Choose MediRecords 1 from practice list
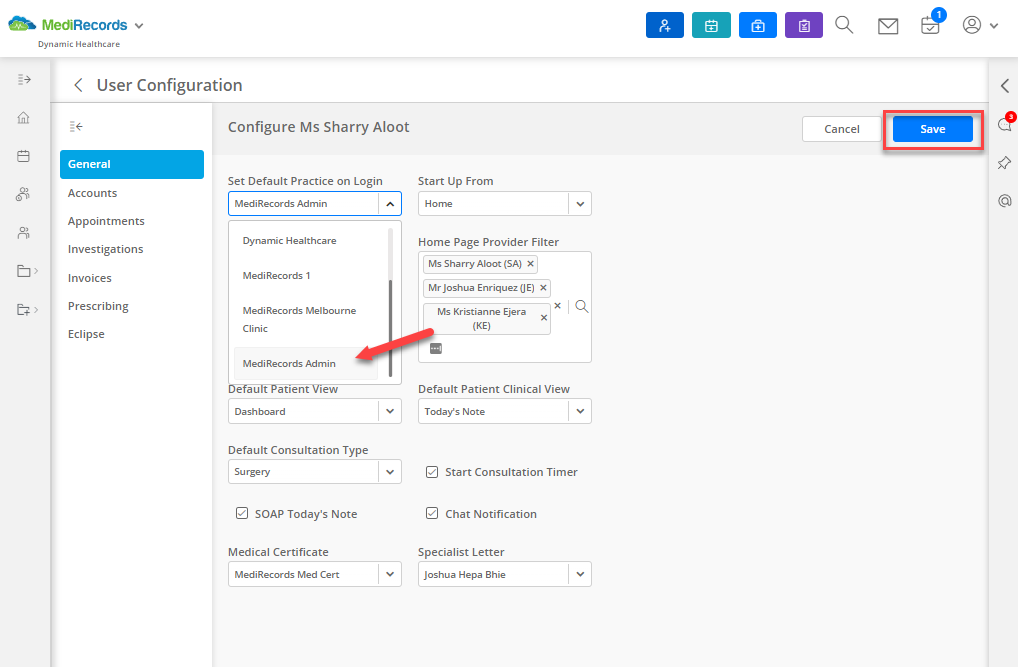Viewport: 1018px width, 667px height. [x=306, y=275]
